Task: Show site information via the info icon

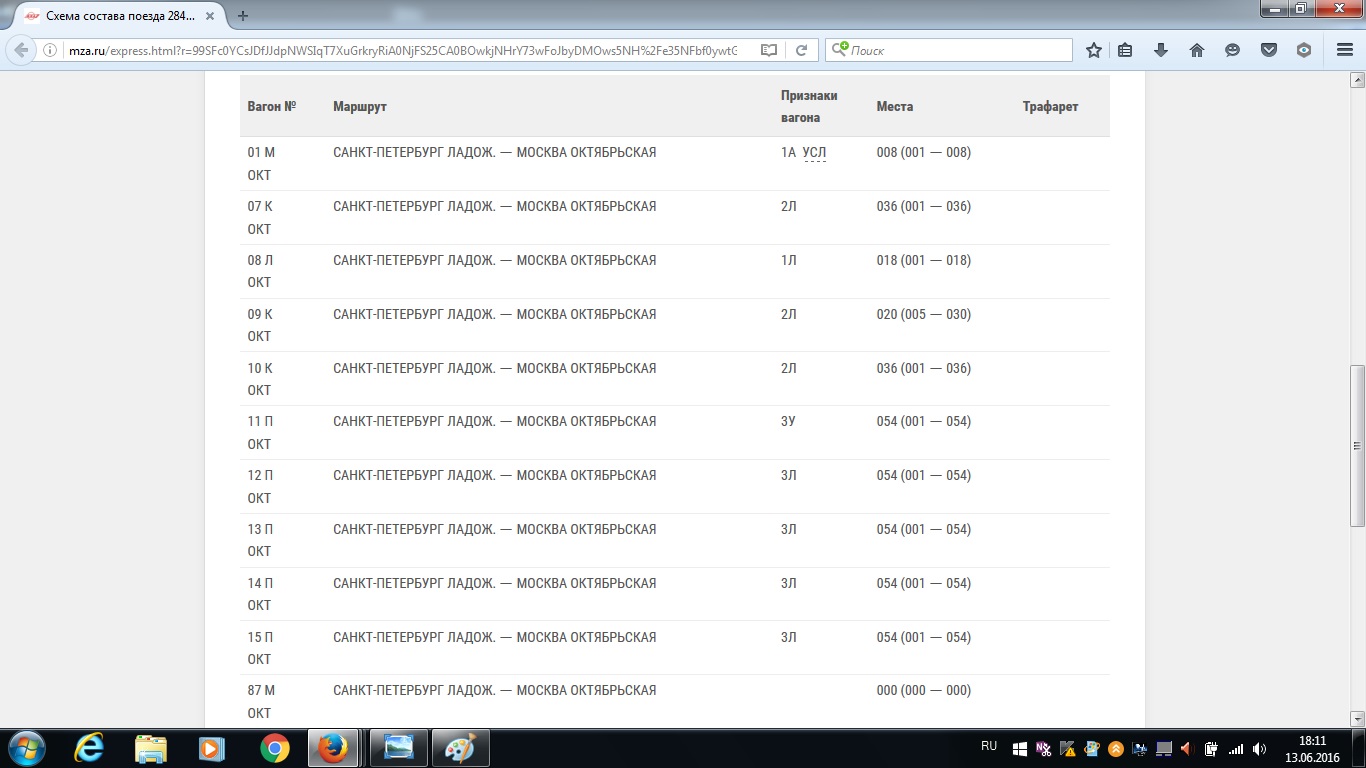Action: tap(51, 50)
